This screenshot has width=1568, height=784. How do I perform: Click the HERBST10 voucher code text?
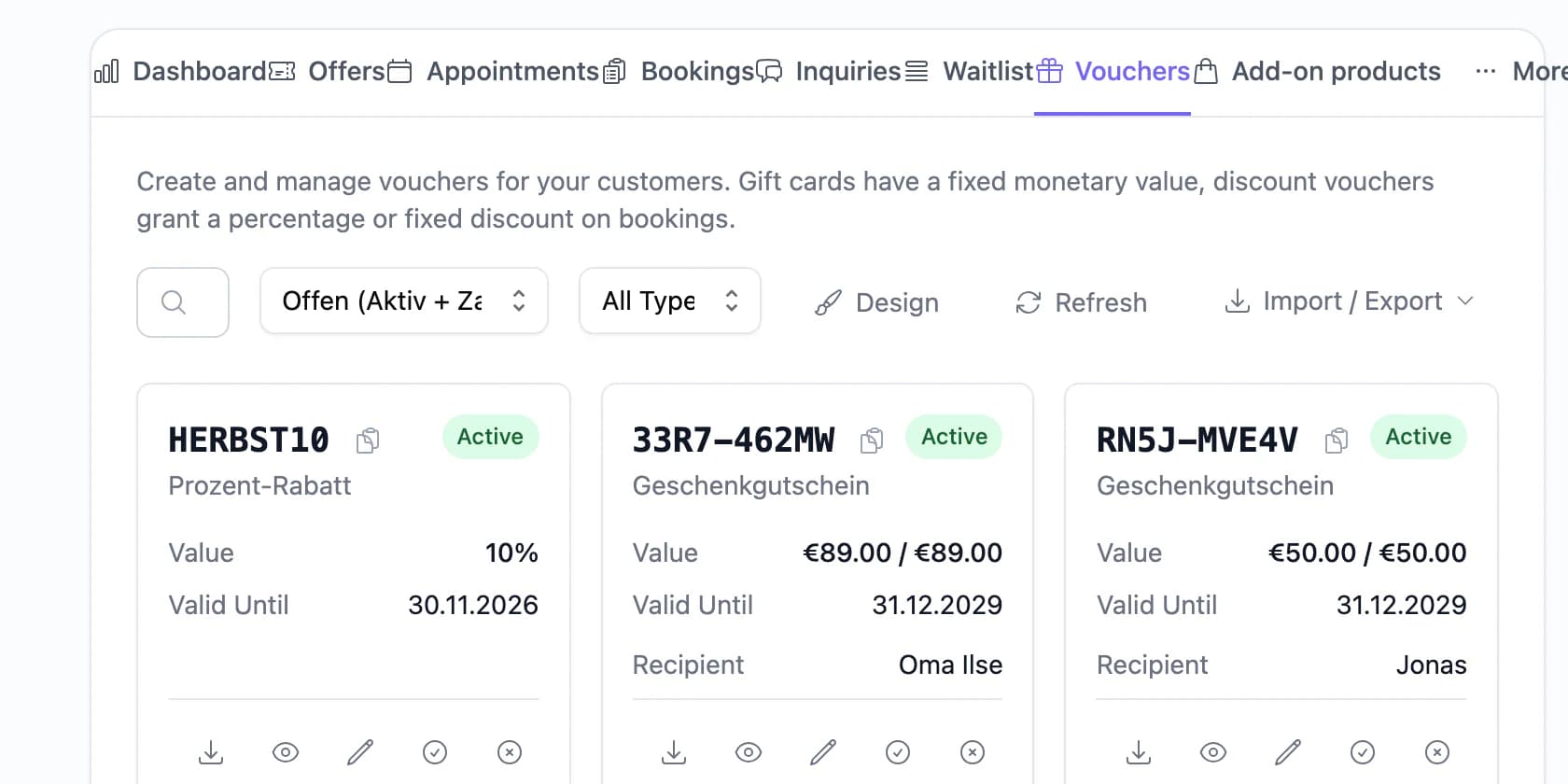pos(248,440)
